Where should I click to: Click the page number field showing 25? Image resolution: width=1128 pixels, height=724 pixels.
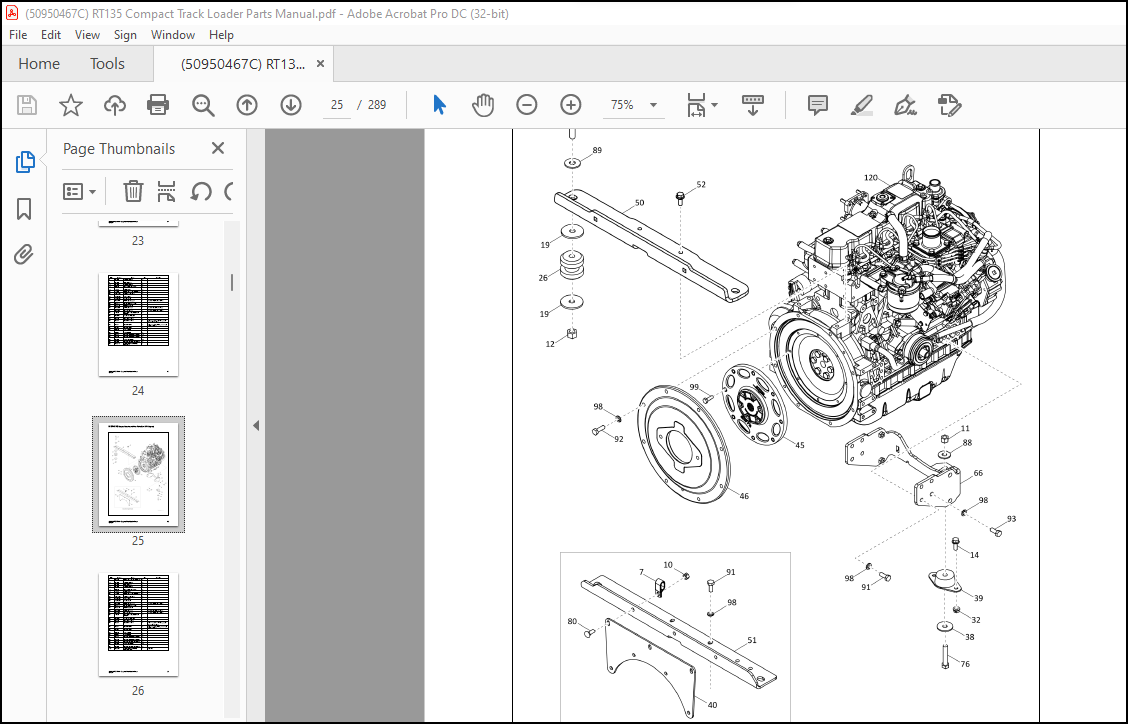click(x=337, y=105)
